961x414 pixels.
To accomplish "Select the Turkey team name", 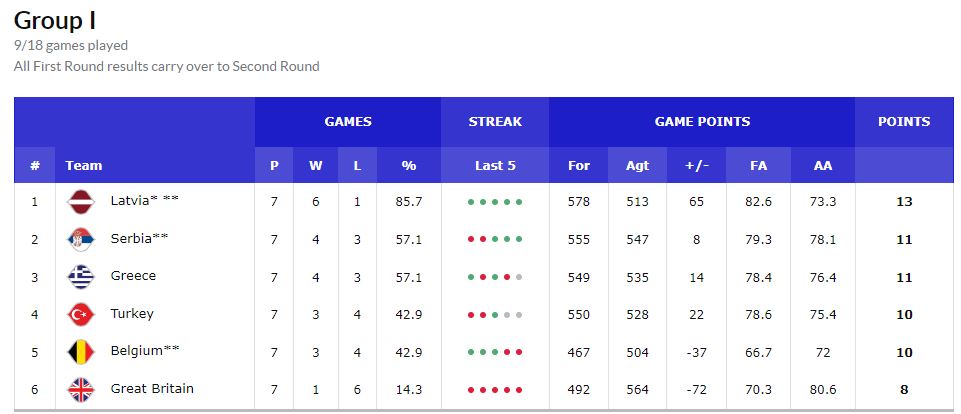I will tap(132, 314).
